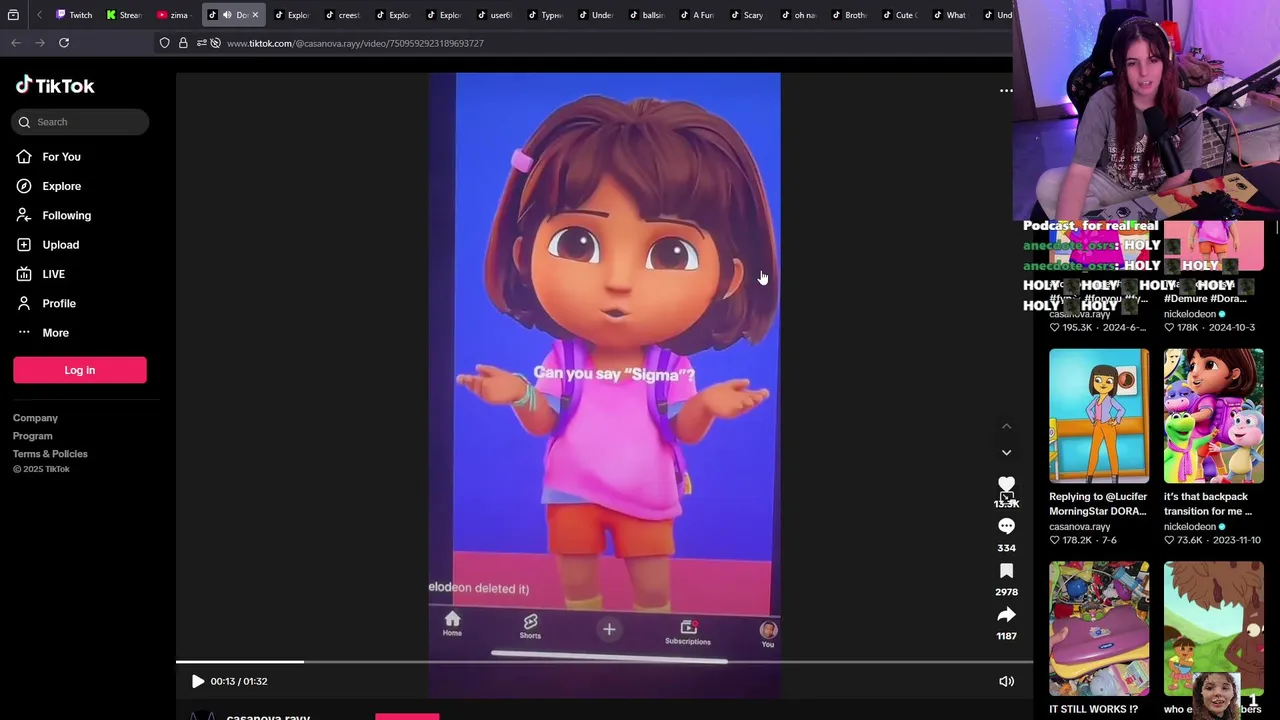This screenshot has width=1280, height=720.
Task: Click the nickelodeon author under the backpack video
Action: 1189,527
